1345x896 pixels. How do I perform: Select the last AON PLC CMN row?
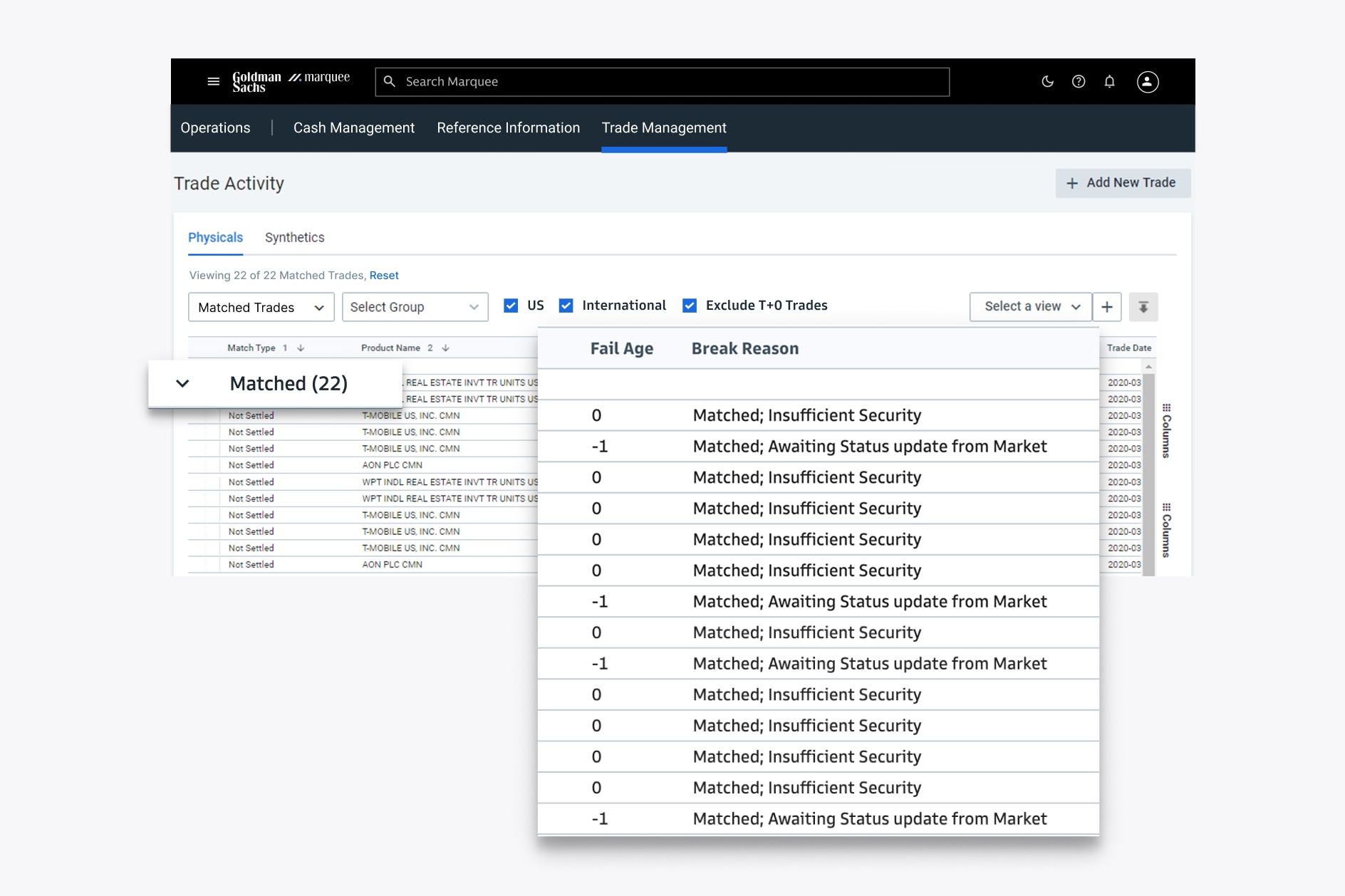click(x=392, y=565)
